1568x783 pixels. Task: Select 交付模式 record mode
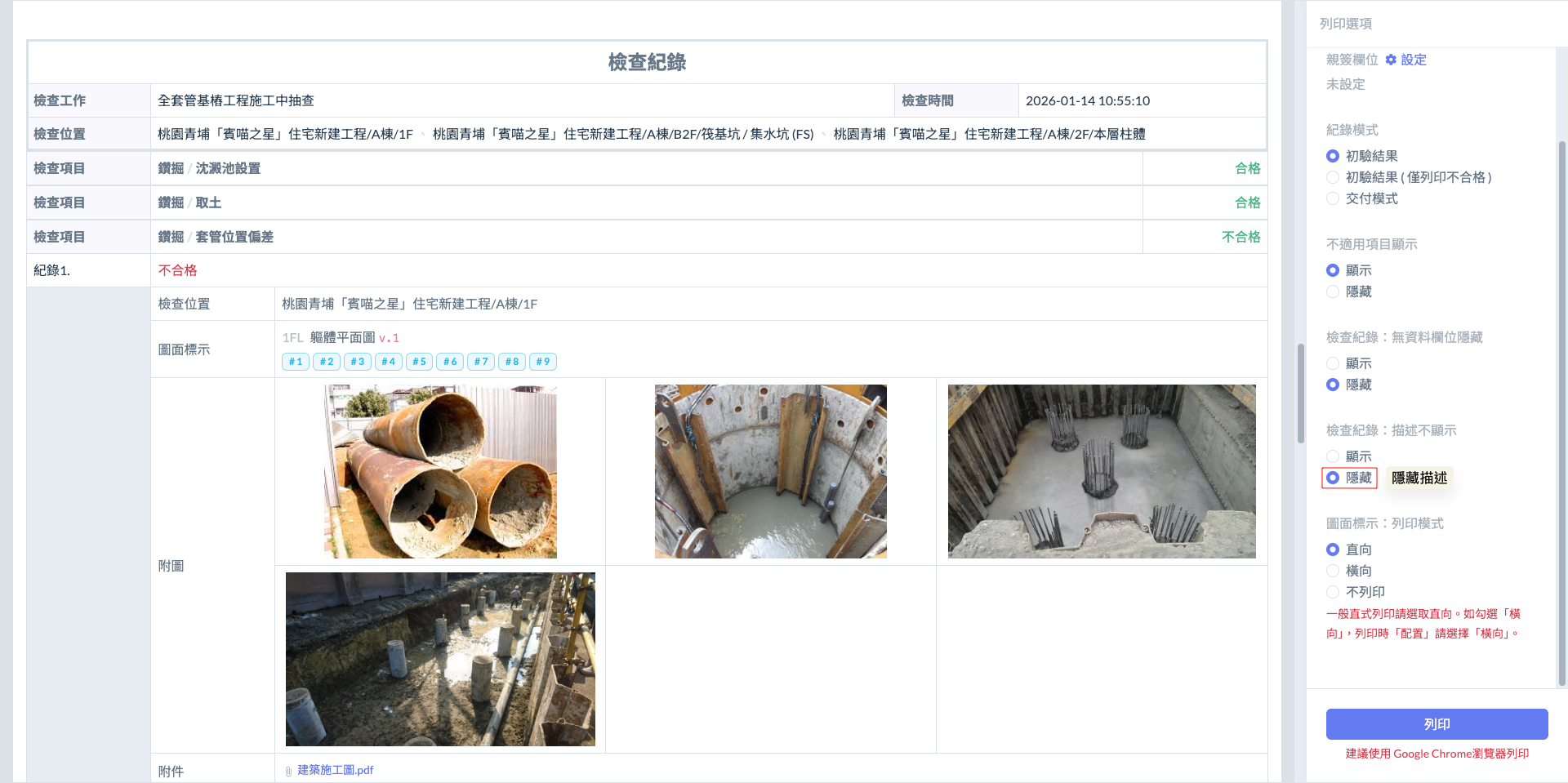tap(1333, 198)
